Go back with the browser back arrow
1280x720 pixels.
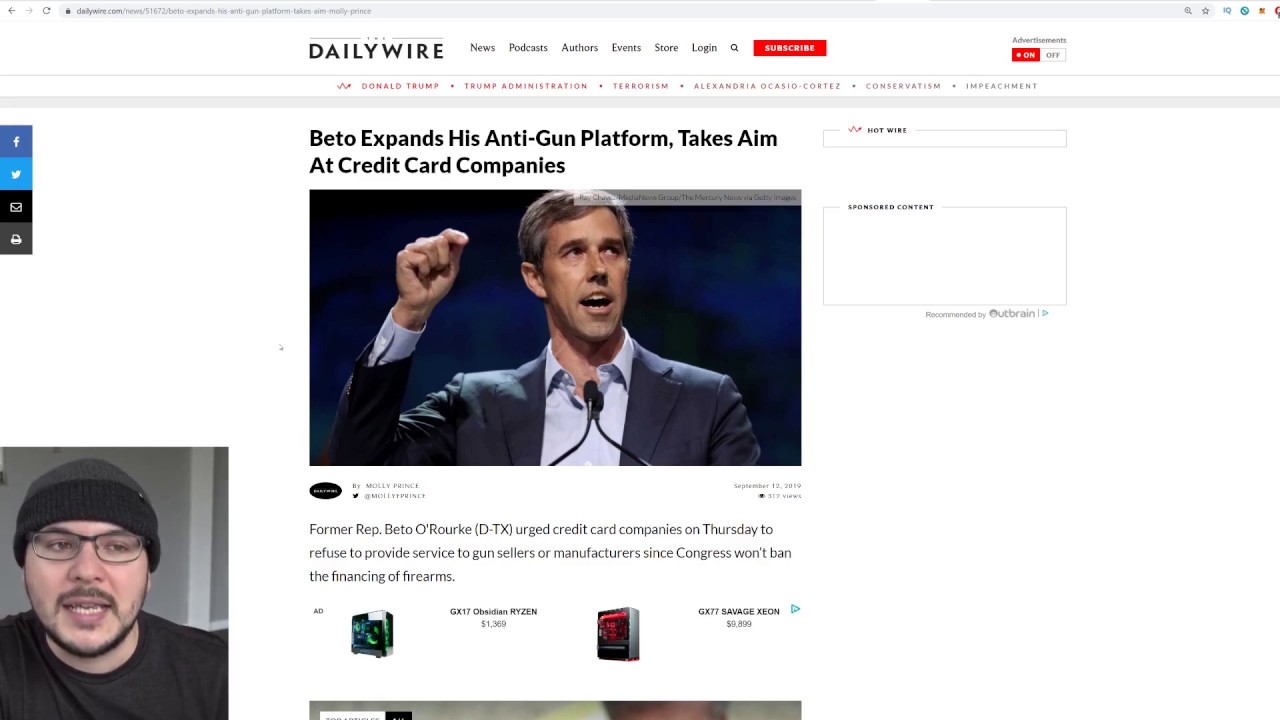[11, 11]
